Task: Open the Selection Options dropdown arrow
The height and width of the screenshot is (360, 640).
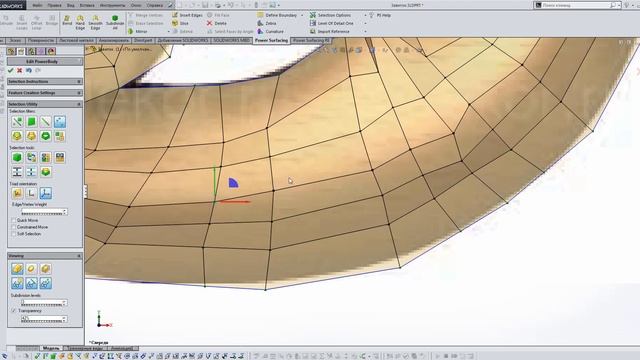Action: coord(365,15)
